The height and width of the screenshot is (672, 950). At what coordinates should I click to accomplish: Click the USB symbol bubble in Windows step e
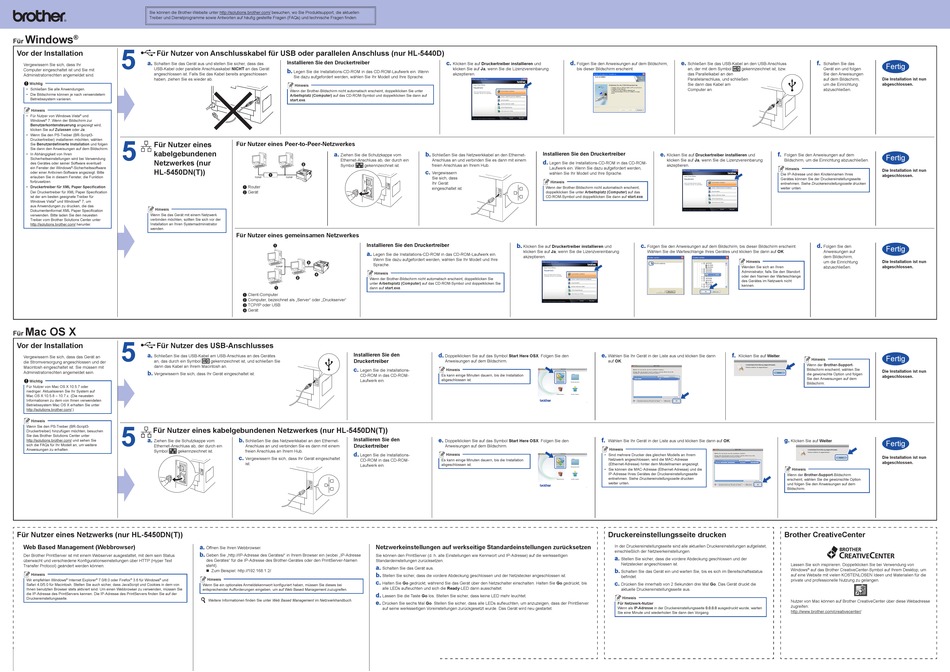[791, 84]
